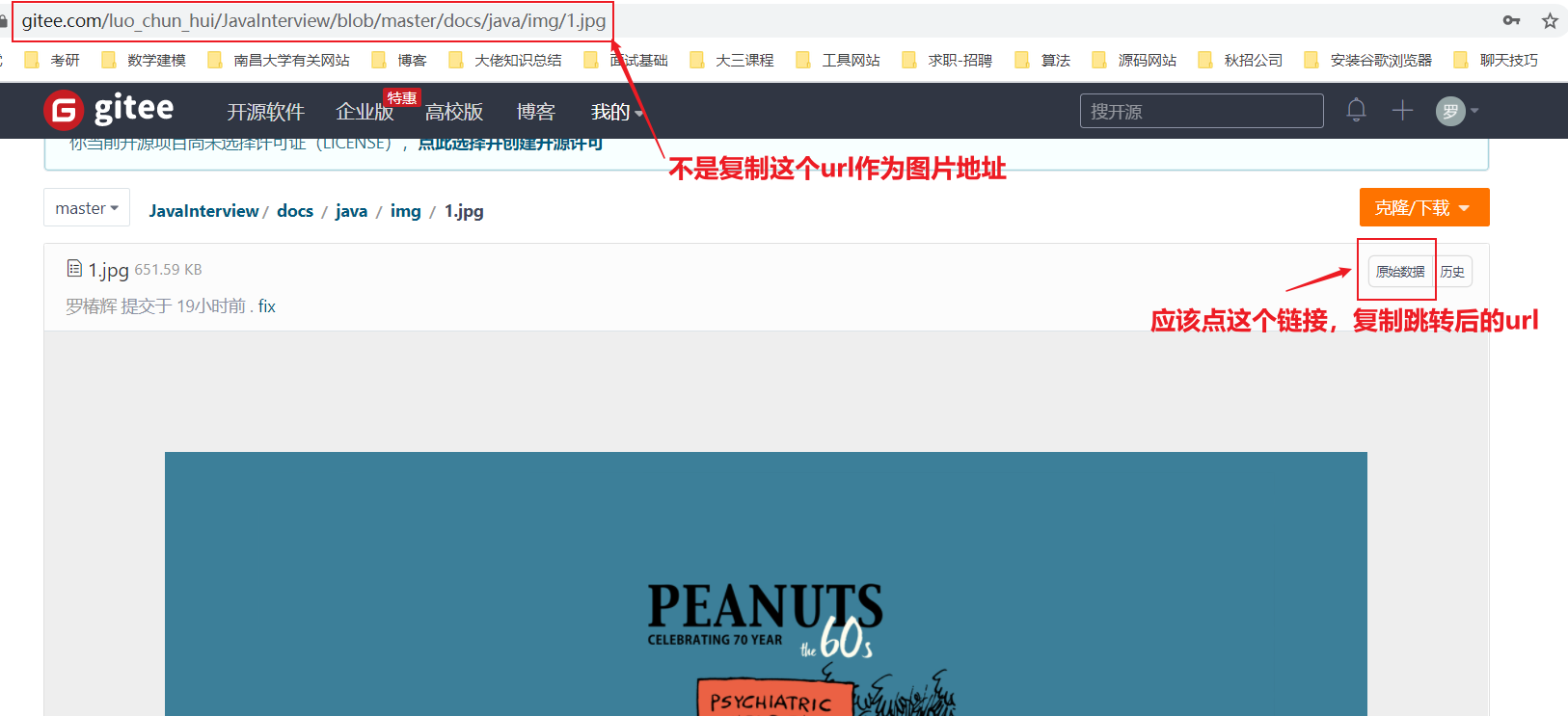Screen dimensions: 1568x716
Task: Open the 安装谷歌浏览器 bookmark folder
Action: click(x=1367, y=60)
